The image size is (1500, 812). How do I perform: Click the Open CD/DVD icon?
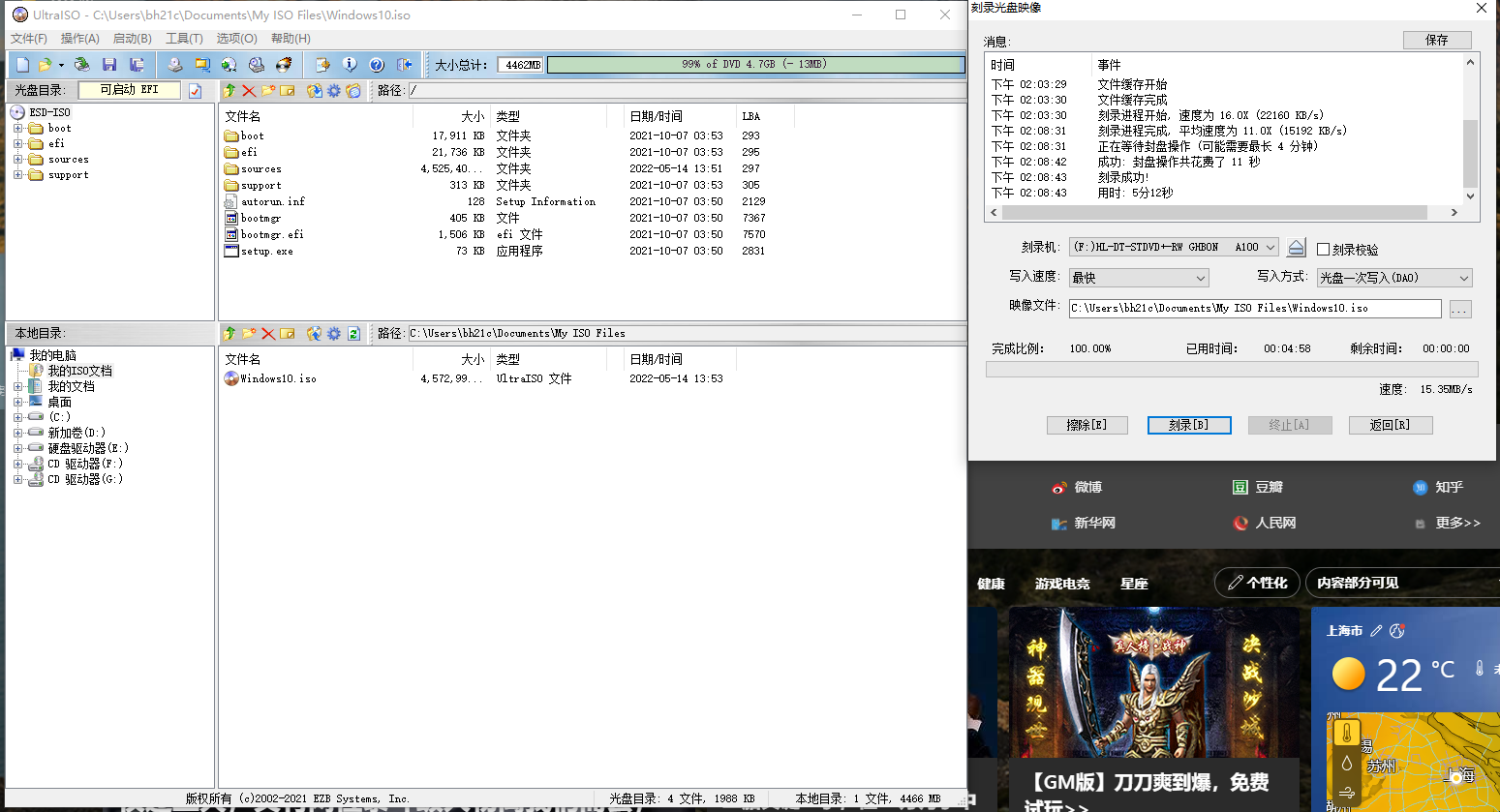[x=82, y=65]
